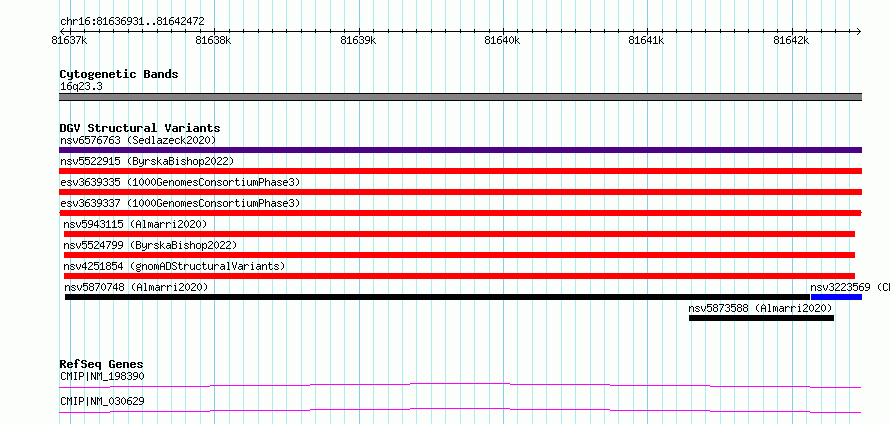
Task: Open gene label CMIP|NM_198390
Action: pyautogui.click(x=102, y=376)
